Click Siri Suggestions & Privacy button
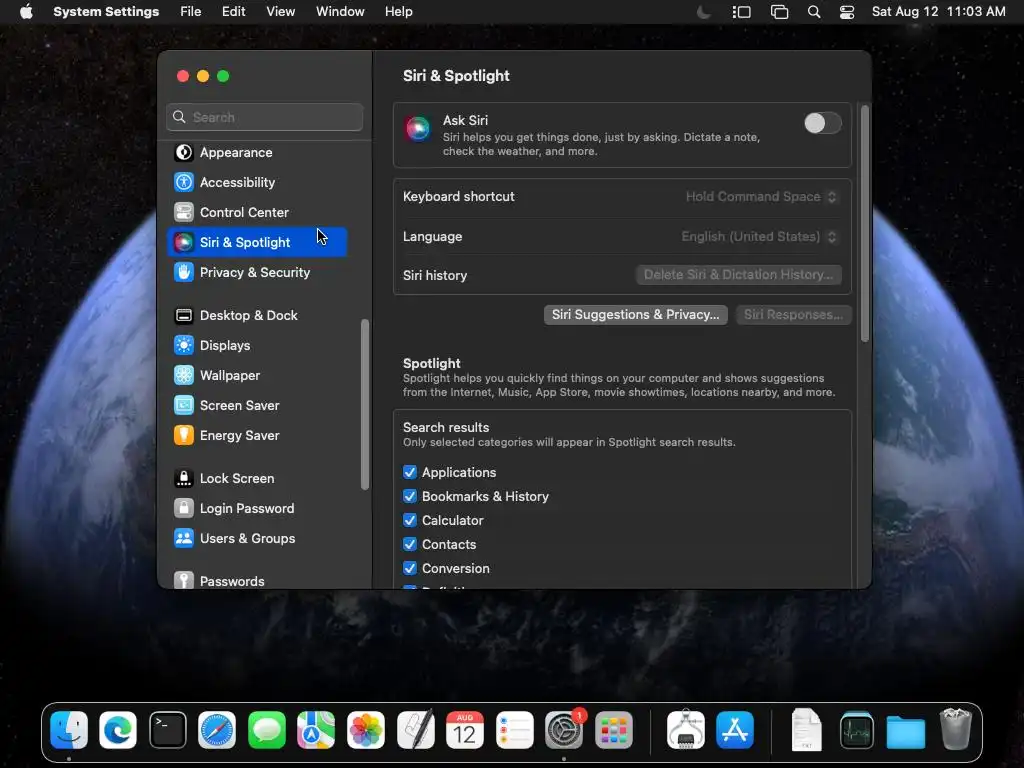1024x768 pixels. click(x=635, y=315)
